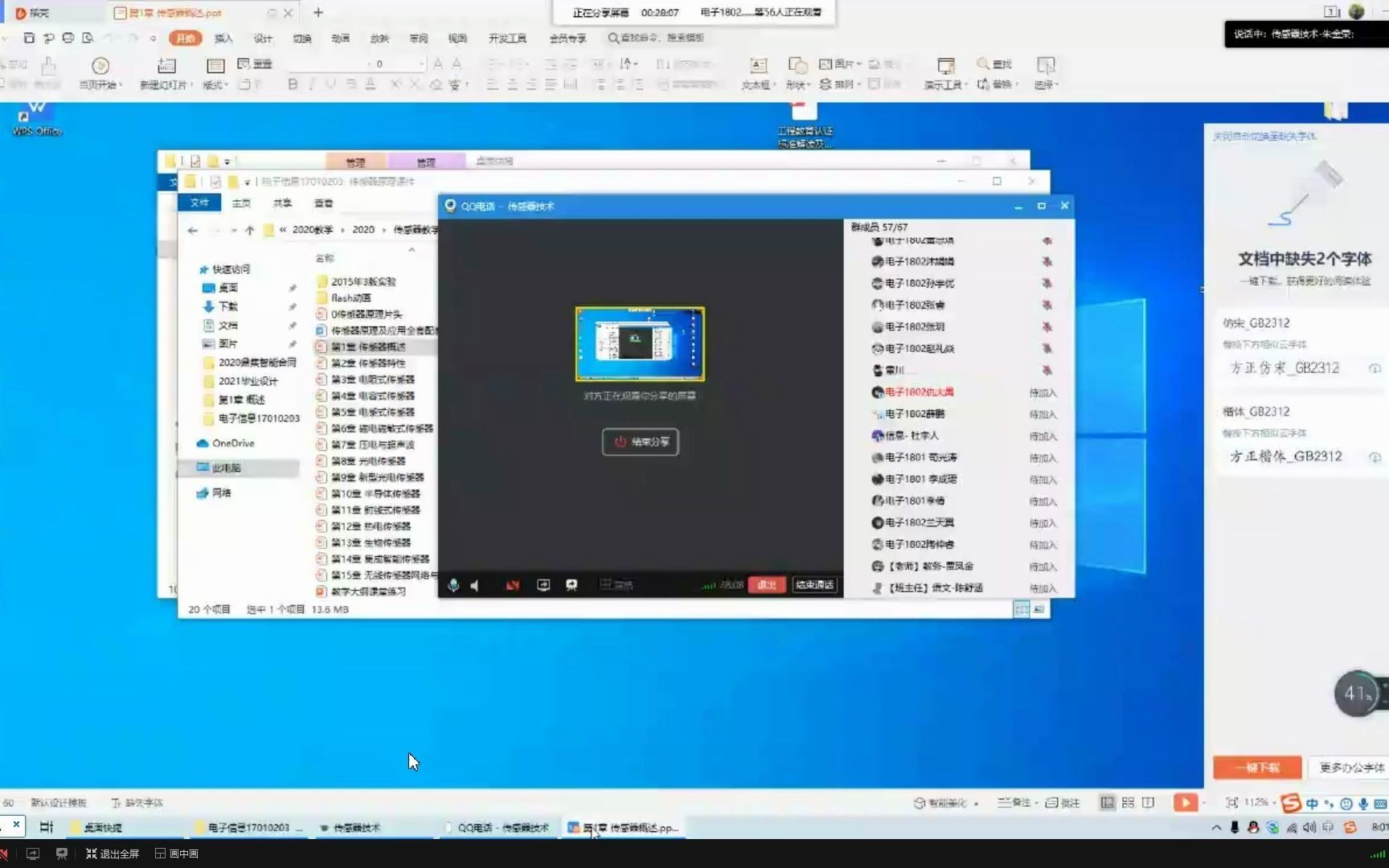
Task: Open the 文件 tab in File Explorer
Action: tap(199, 203)
